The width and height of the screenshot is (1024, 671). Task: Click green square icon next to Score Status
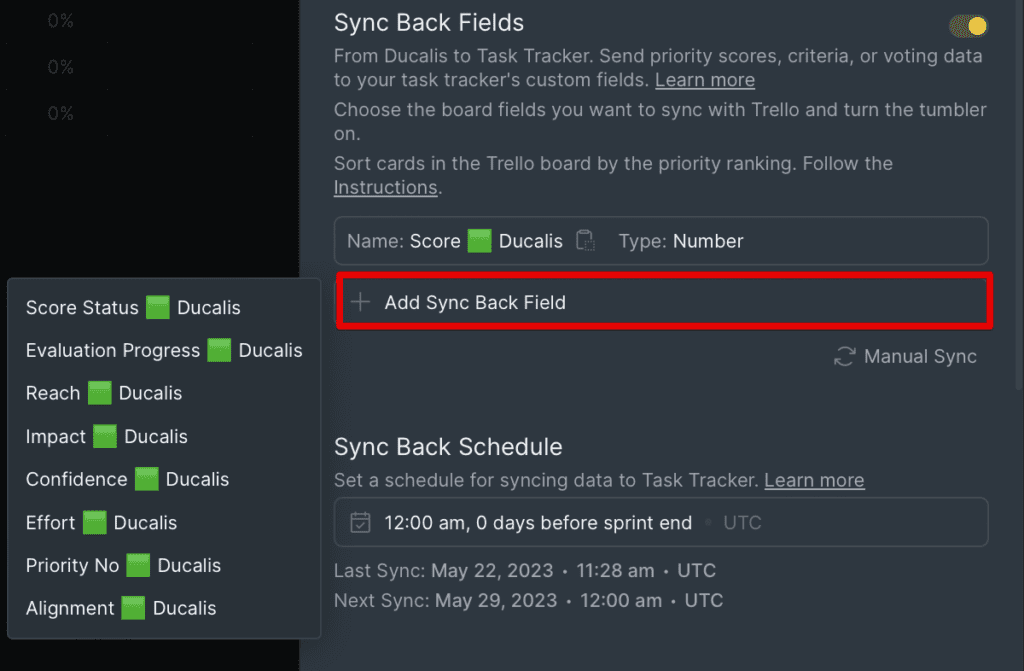click(x=157, y=307)
